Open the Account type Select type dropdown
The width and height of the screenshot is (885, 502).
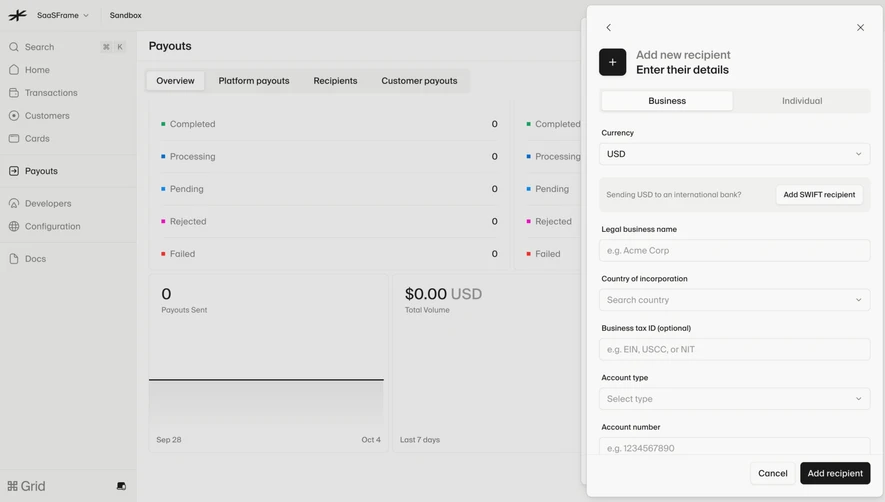(734, 399)
